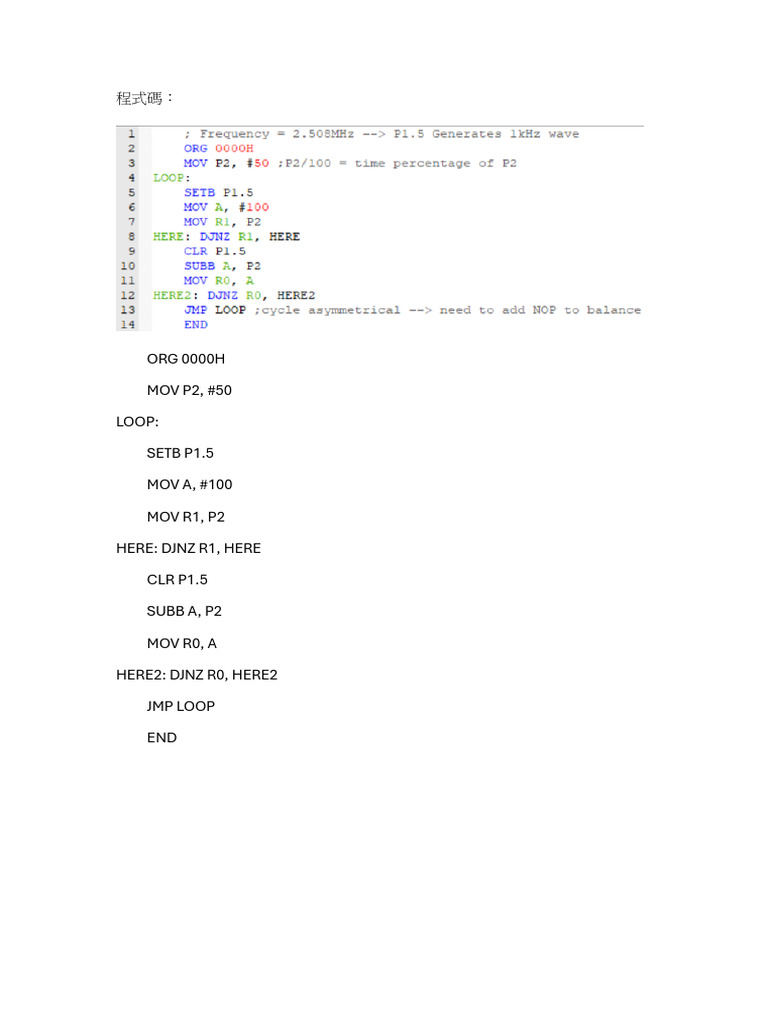Viewport: 768px width, 1024px height.
Task: Click the embedded code screenshot image
Action: [380, 228]
